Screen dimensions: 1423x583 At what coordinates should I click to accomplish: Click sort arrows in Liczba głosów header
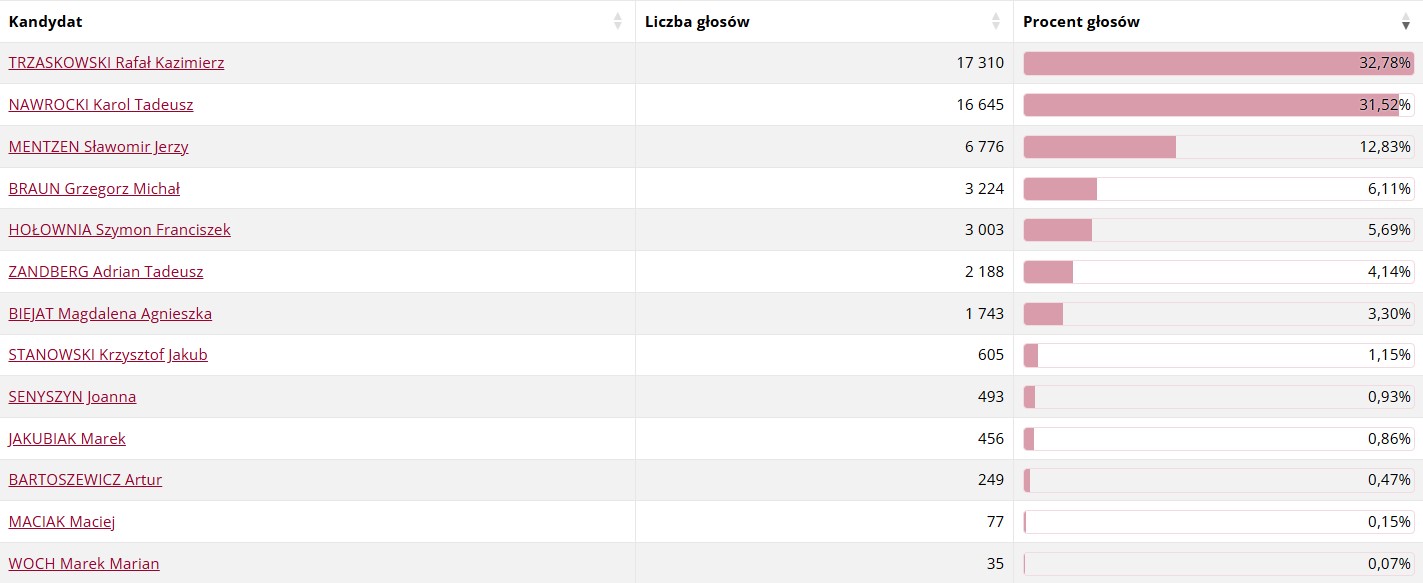coord(996,22)
